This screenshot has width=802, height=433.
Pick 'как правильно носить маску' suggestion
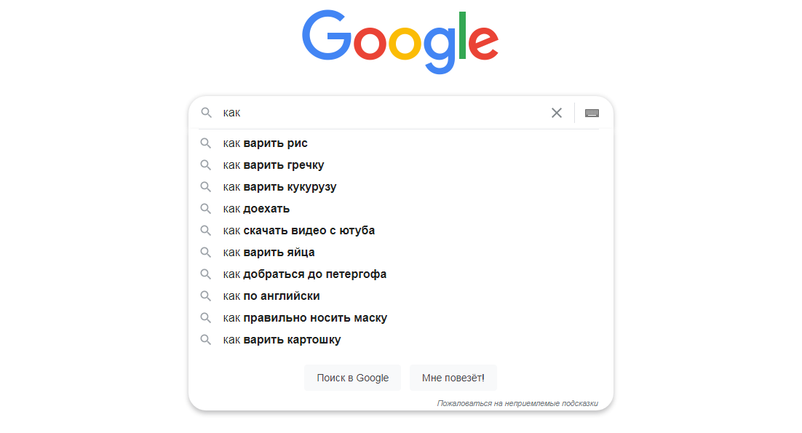[304, 318]
